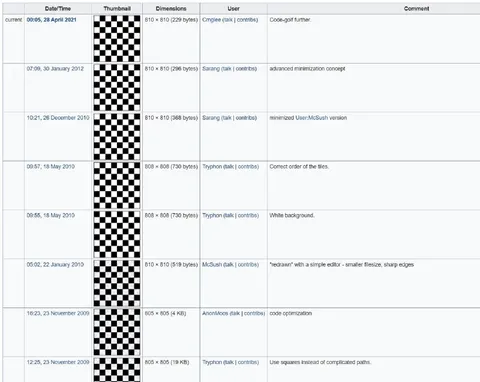
Task: Open the Cmglee user page
Action: click(x=211, y=20)
